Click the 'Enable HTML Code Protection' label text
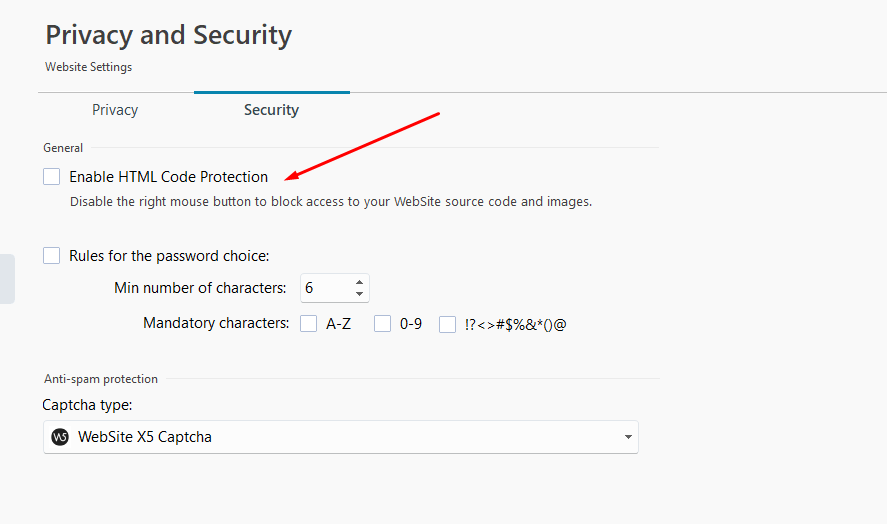887x524 pixels. coord(169,177)
